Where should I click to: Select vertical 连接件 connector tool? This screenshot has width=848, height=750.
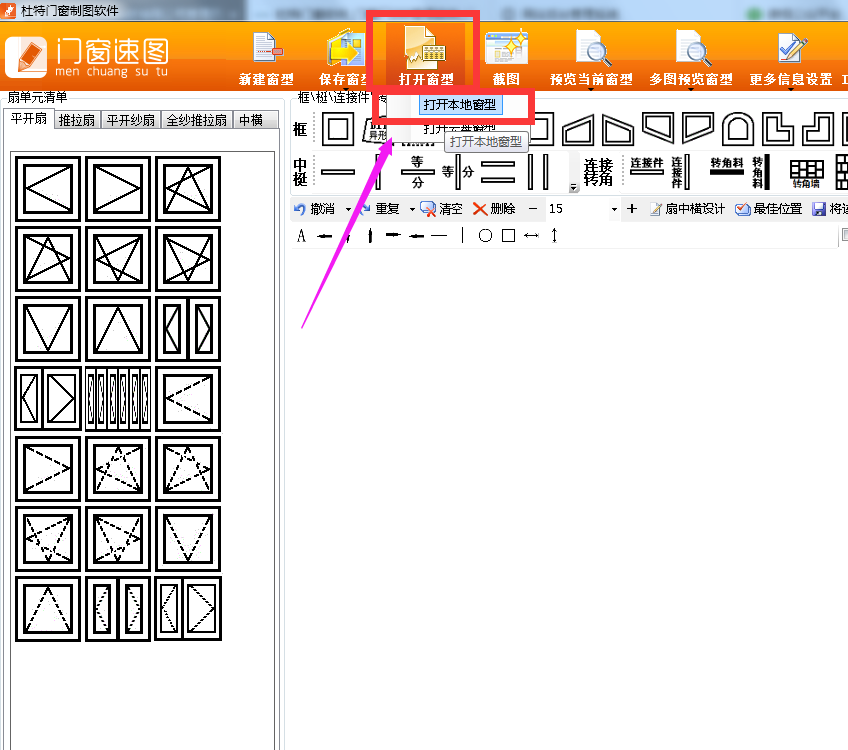point(680,172)
